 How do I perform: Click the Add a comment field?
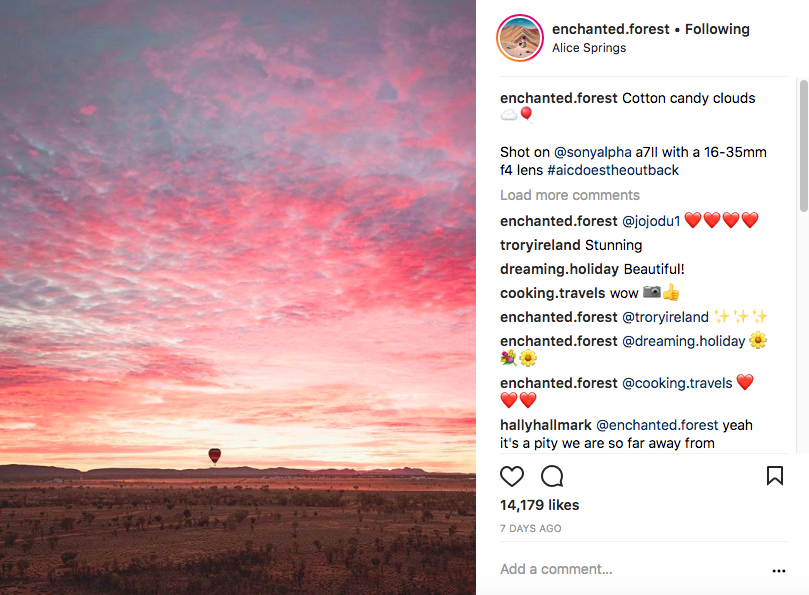click(556, 569)
